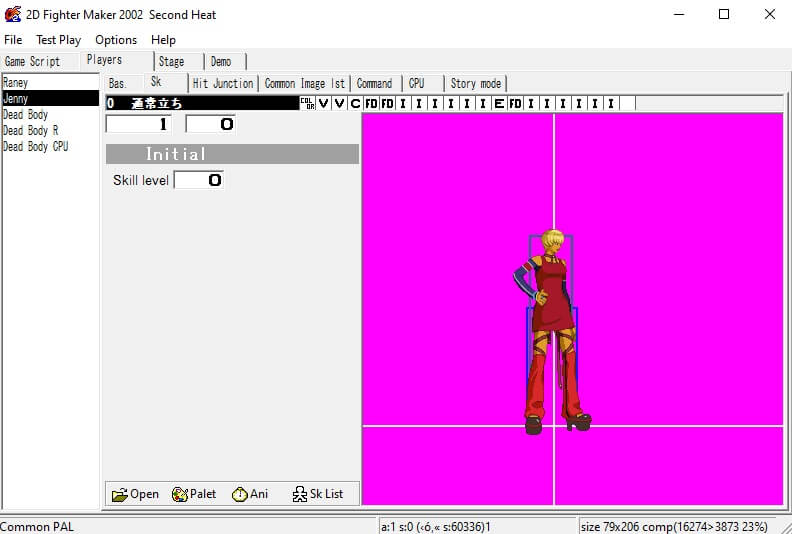Open the Options menu
The height and width of the screenshot is (534, 792).
(116, 40)
